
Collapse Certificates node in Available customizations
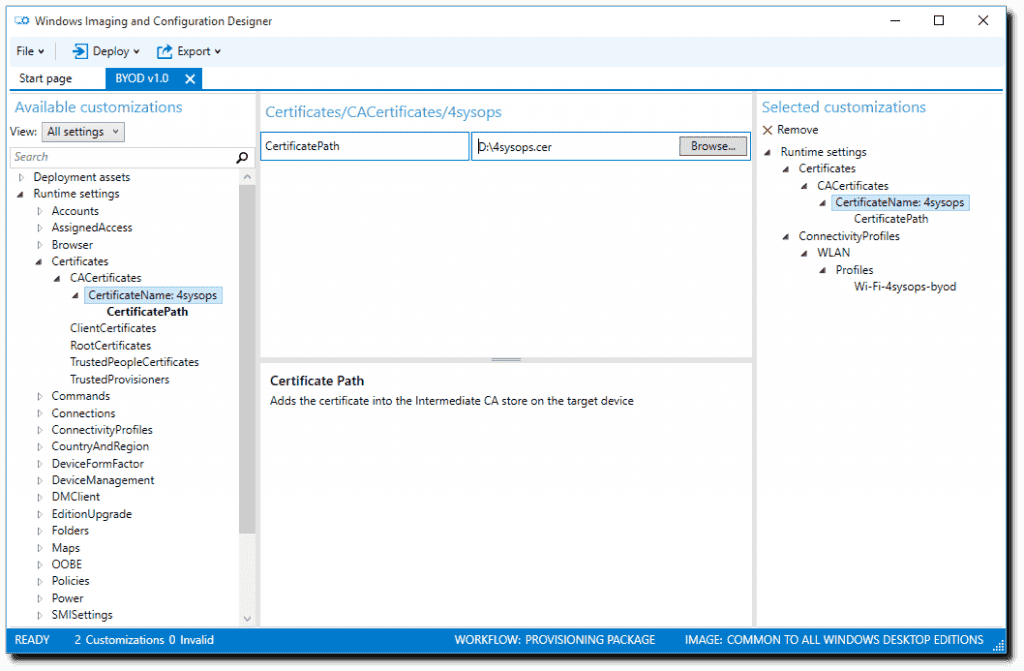click(x=39, y=261)
